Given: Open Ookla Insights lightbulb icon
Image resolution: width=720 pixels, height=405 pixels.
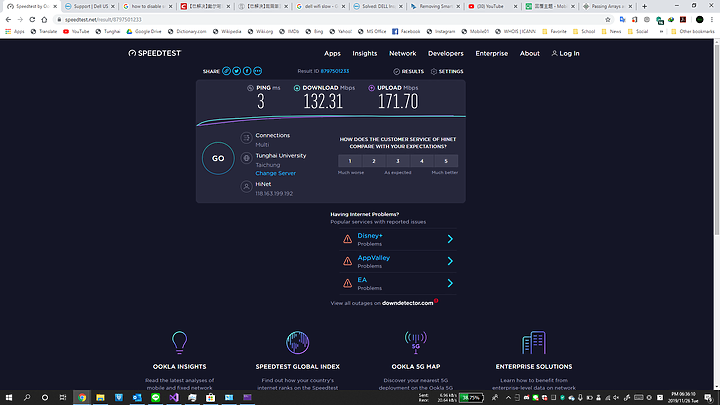Looking at the screenshot, I should click(180, 343).
